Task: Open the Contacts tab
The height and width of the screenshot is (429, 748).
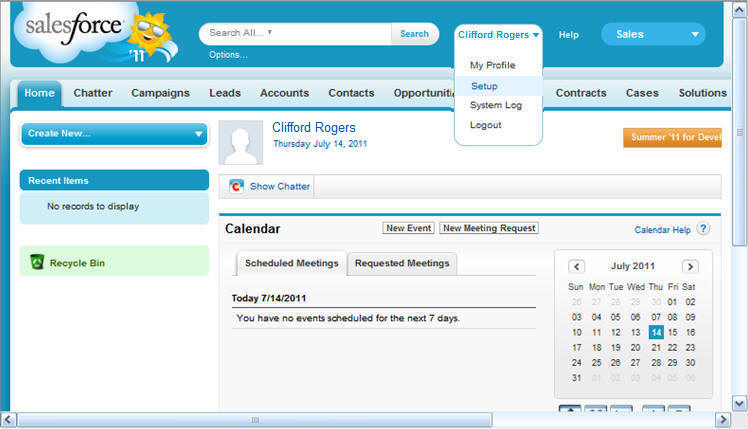Action: (351, 93)
